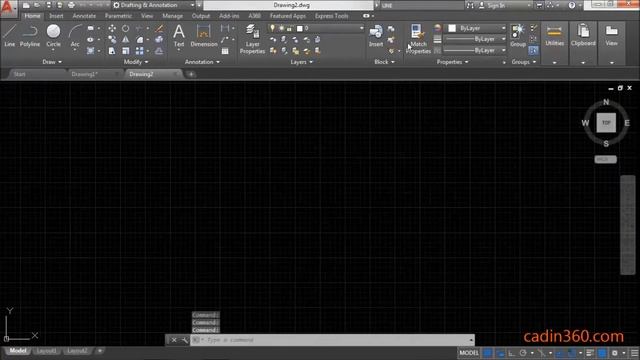Toggle layer lock icon
Viewport: 640px width, 360px height.
289,28
